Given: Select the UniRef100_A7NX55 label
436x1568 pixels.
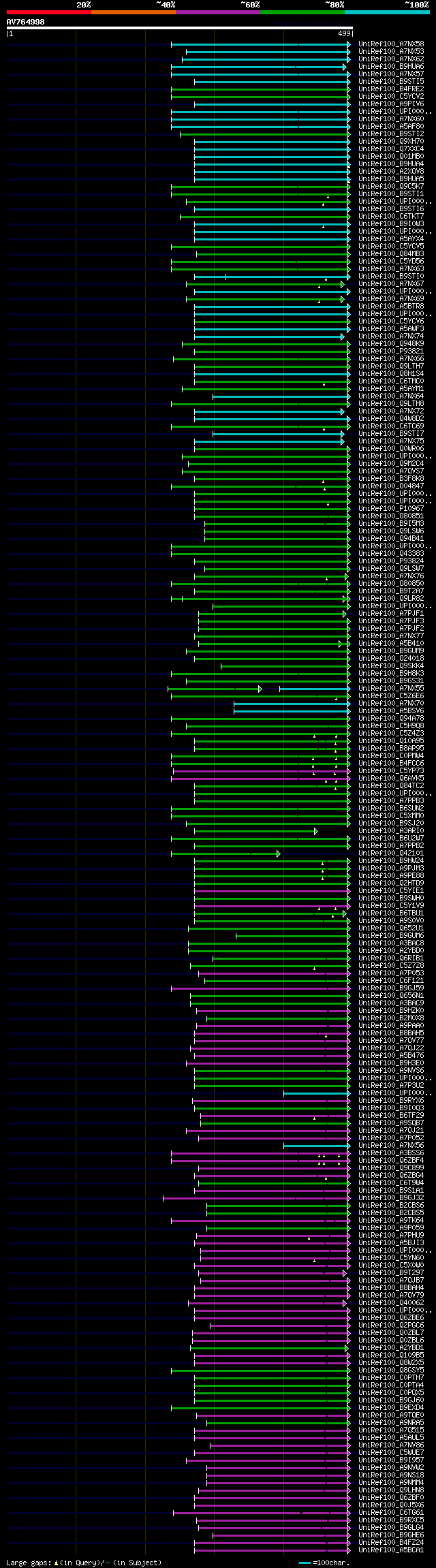Looking at the screenshot, I should click(391, 689).
